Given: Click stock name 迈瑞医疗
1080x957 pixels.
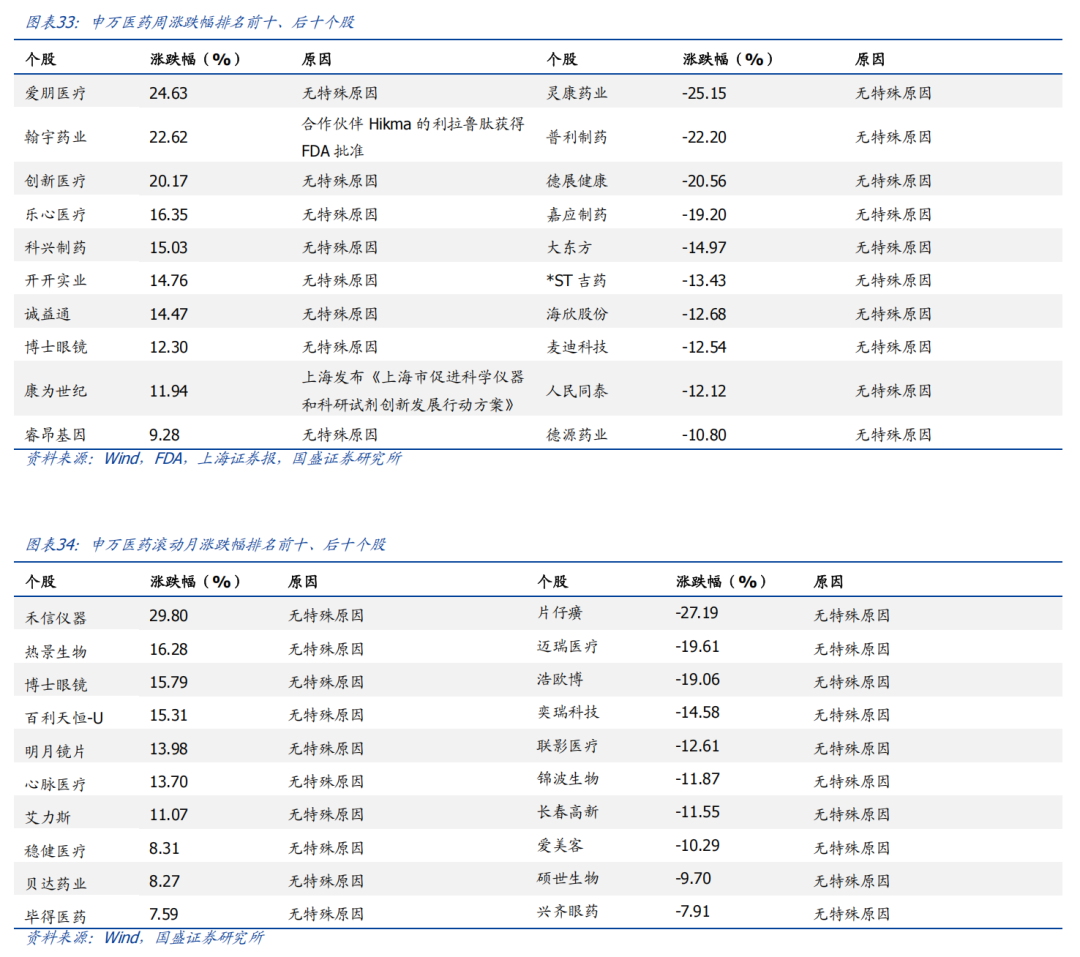Looking at the screenshot, I should 568,646.
